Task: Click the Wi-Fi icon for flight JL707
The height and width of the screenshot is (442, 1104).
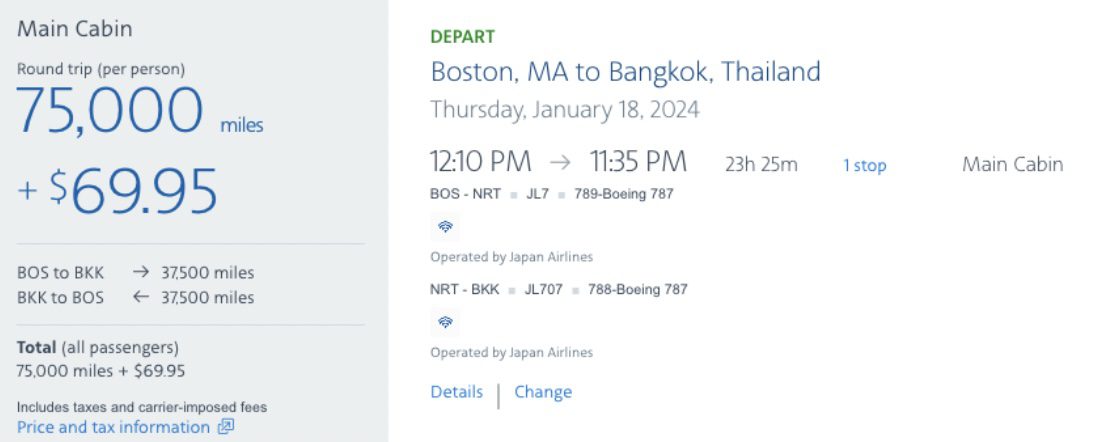Action: coord(445,322)
